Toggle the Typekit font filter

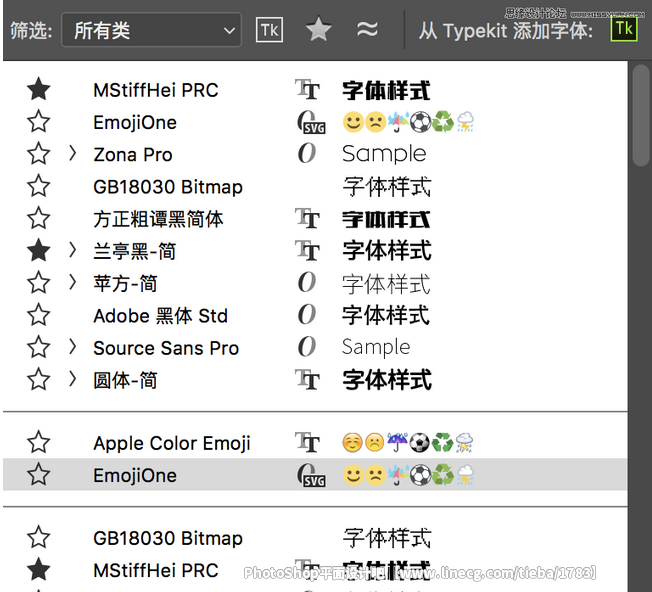[269, 30]
